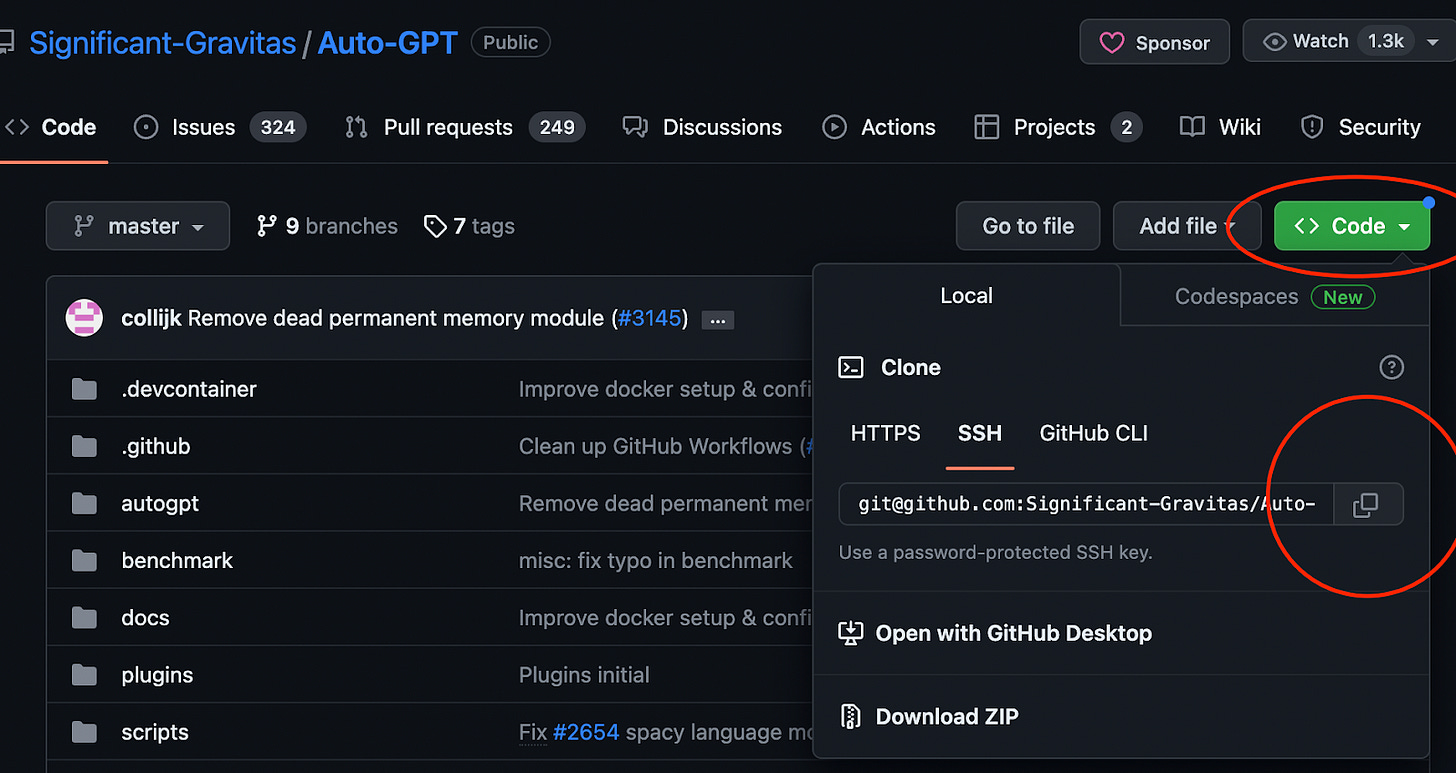Click the Go to file button

[x=1027, y=226]
